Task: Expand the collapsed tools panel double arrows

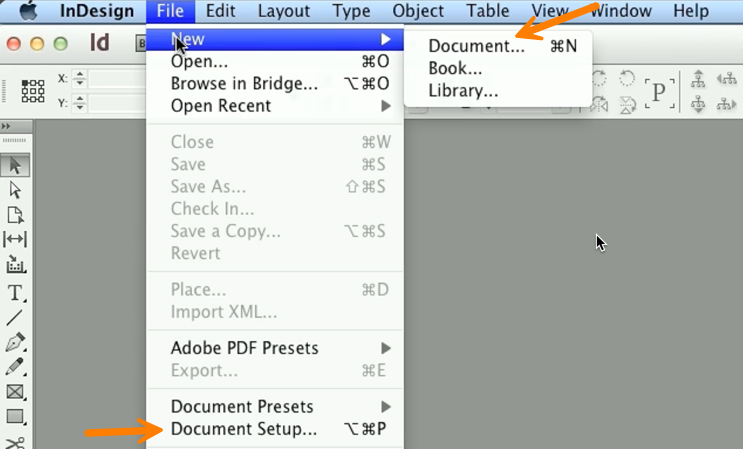Action: (x=6, y=126)
